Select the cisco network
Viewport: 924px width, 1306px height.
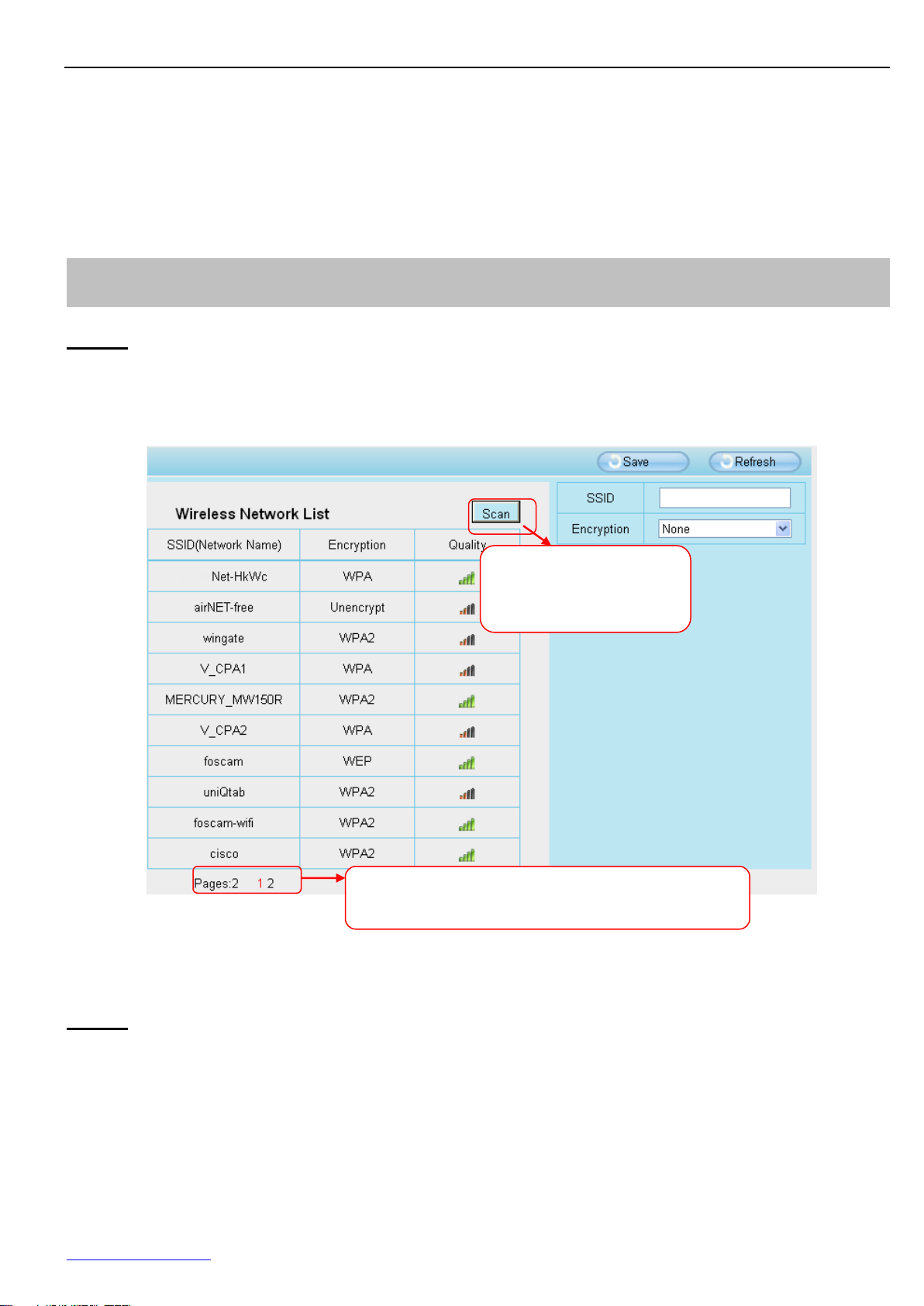tap(224, 854)
